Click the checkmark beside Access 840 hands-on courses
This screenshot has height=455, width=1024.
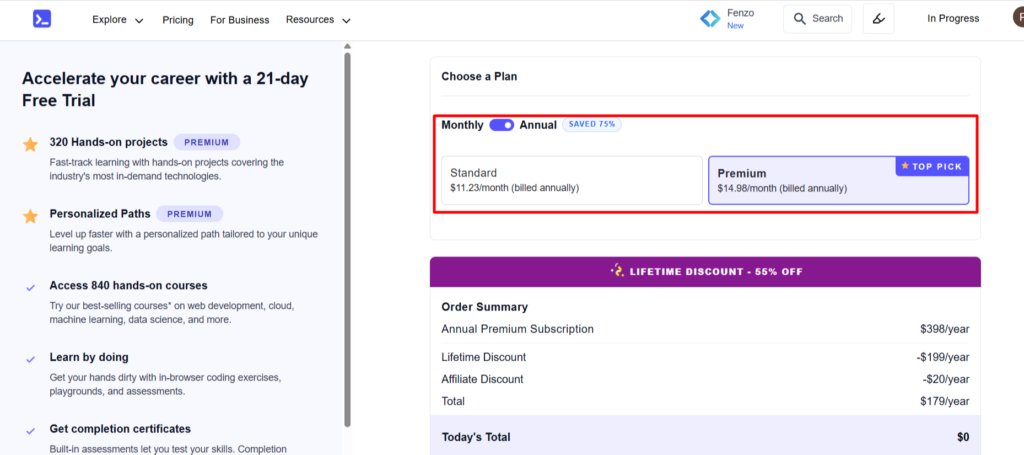[x=31, y=287]
